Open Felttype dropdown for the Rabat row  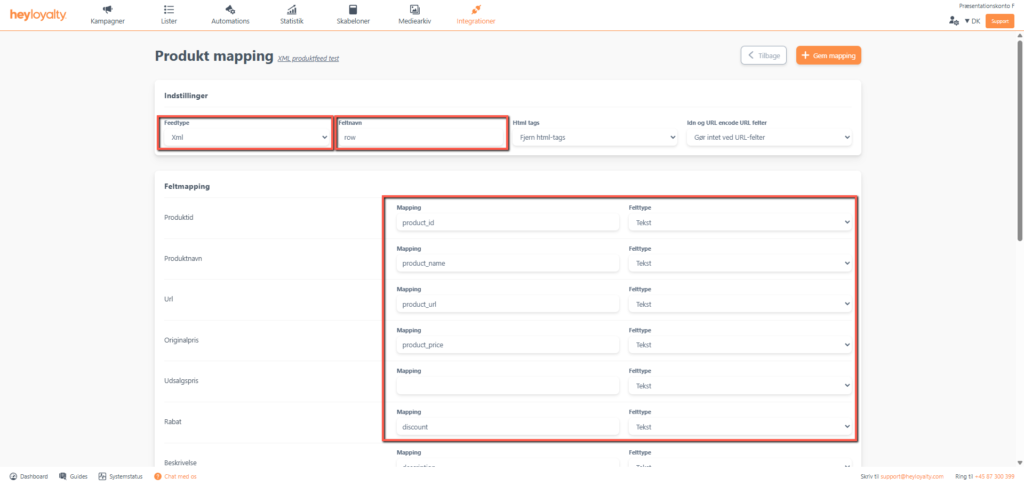pos(740,427)
